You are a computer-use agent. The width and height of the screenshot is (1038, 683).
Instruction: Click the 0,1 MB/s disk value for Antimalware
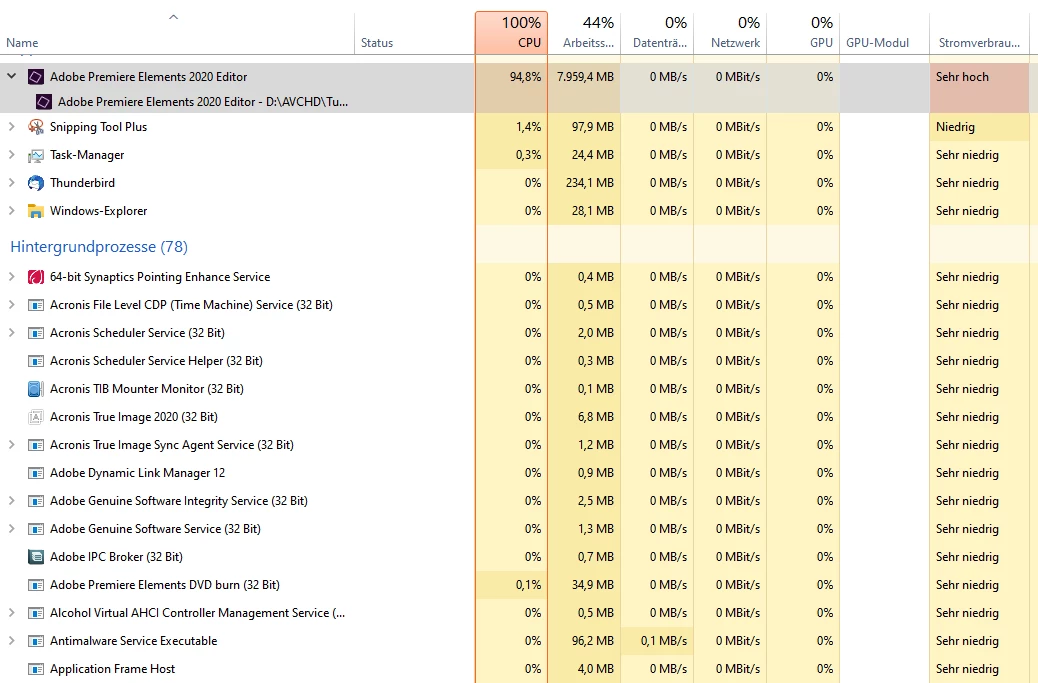click(664, 641)
